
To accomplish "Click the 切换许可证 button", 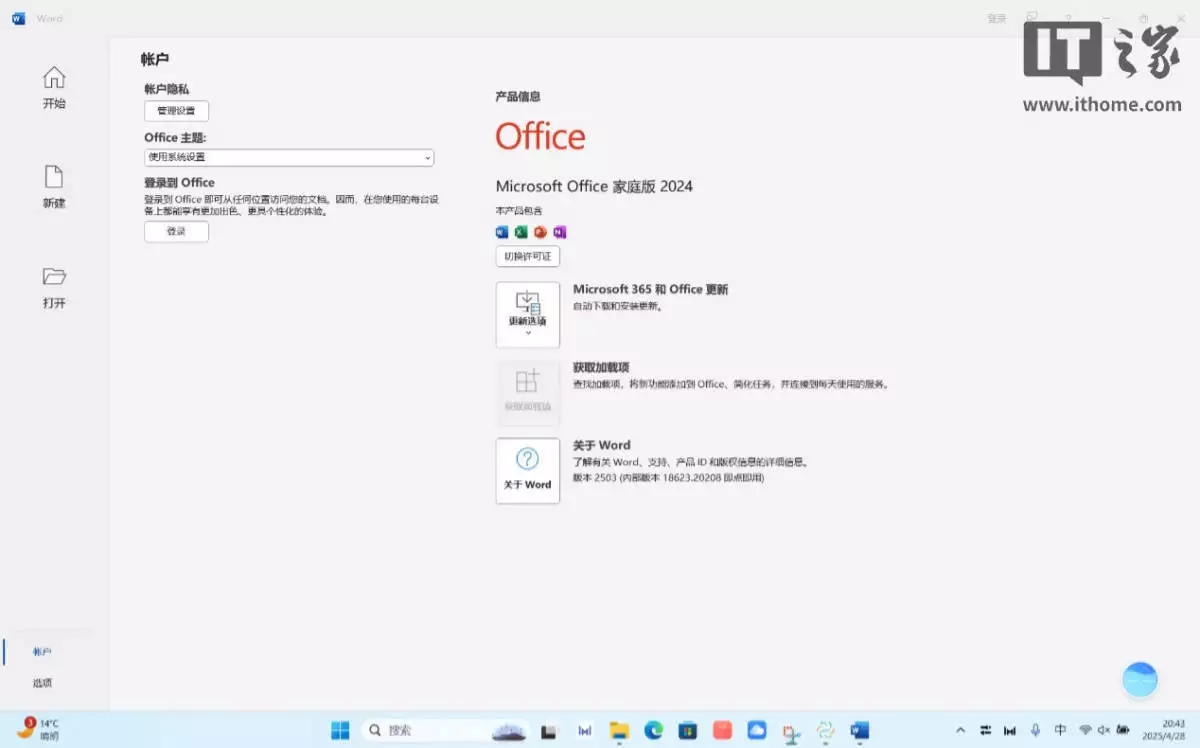I will (528, 257).
